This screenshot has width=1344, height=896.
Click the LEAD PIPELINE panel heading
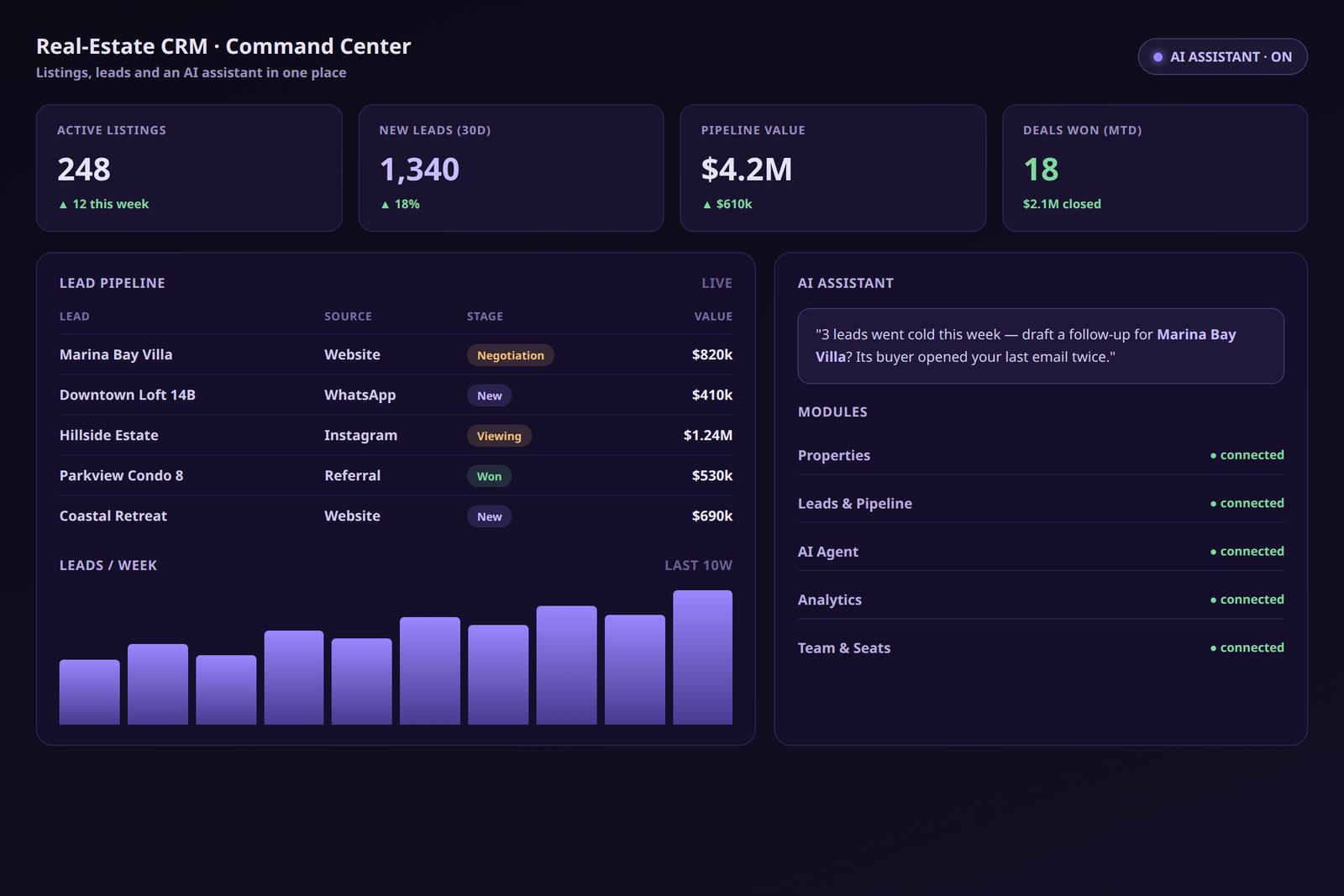pos(113,283)
